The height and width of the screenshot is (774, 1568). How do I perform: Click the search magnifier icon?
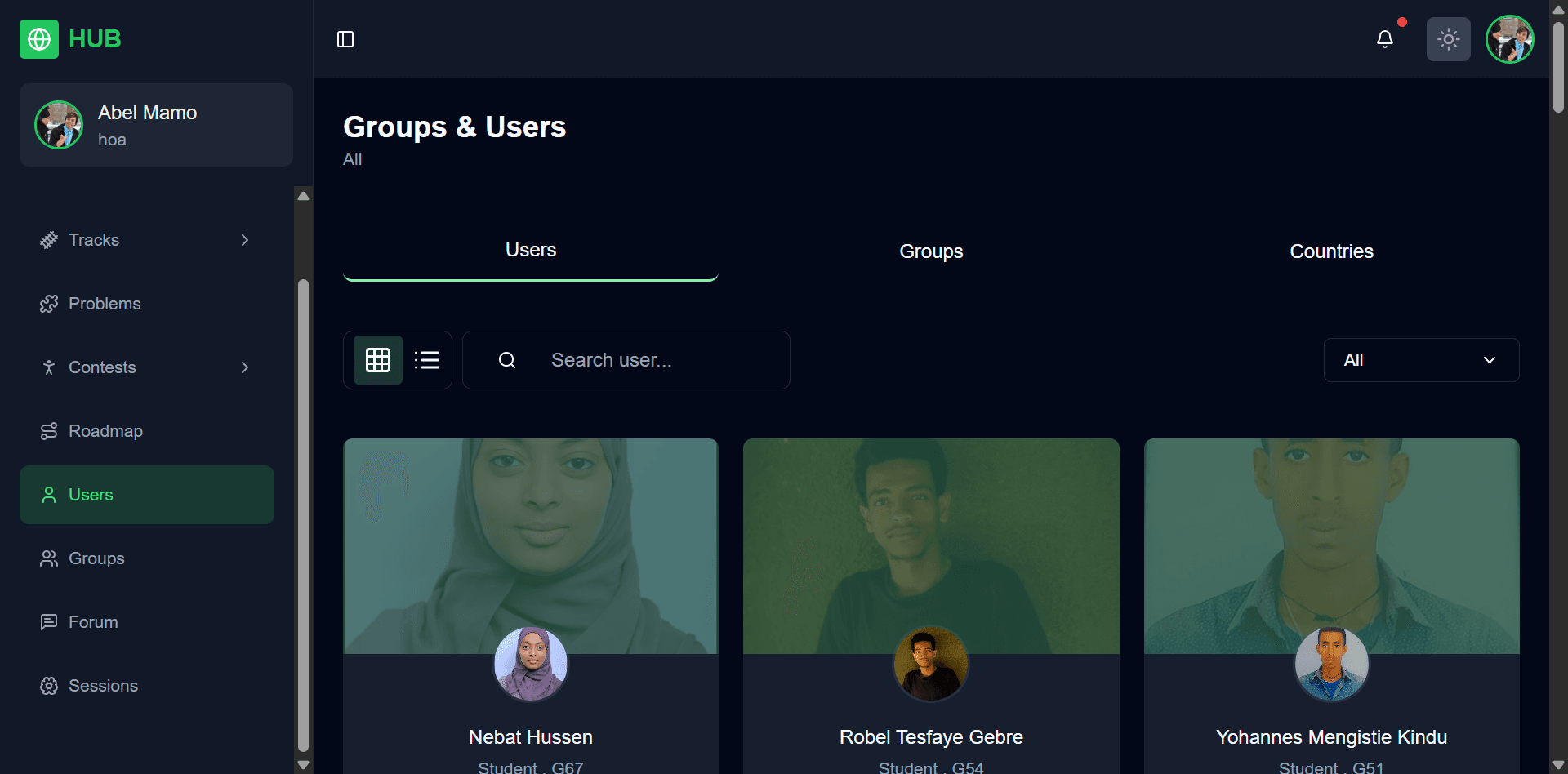[507, 360]
